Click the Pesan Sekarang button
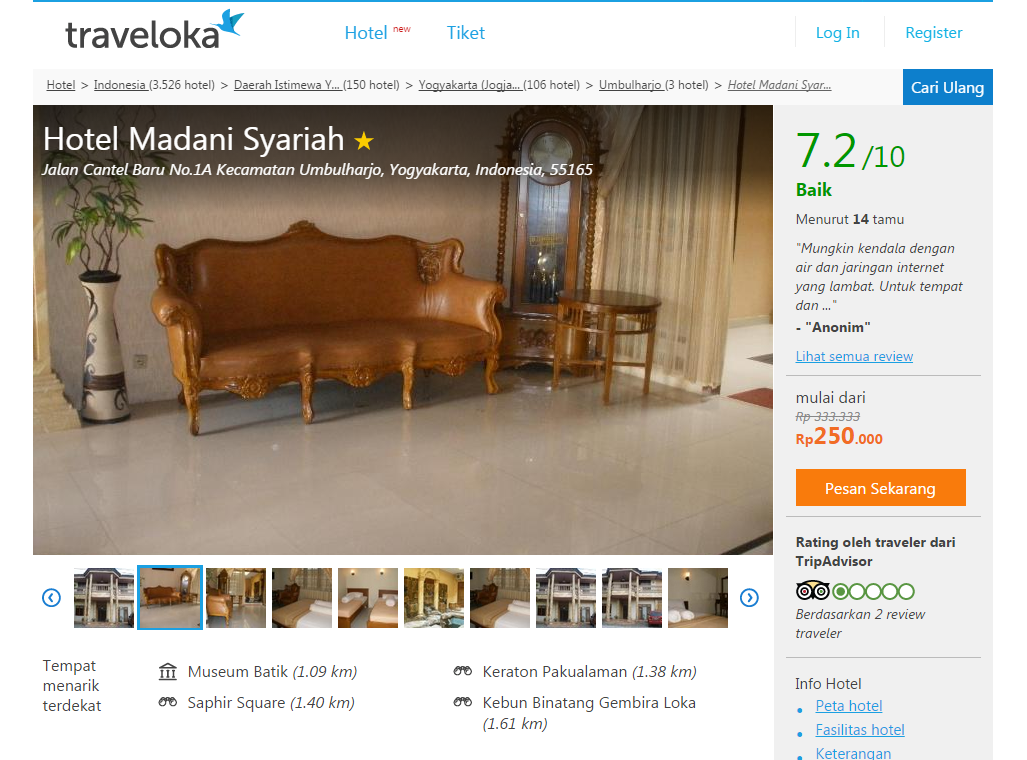Image resolution: width=1027 pixels, height=760 pixels. pos(880,487)
